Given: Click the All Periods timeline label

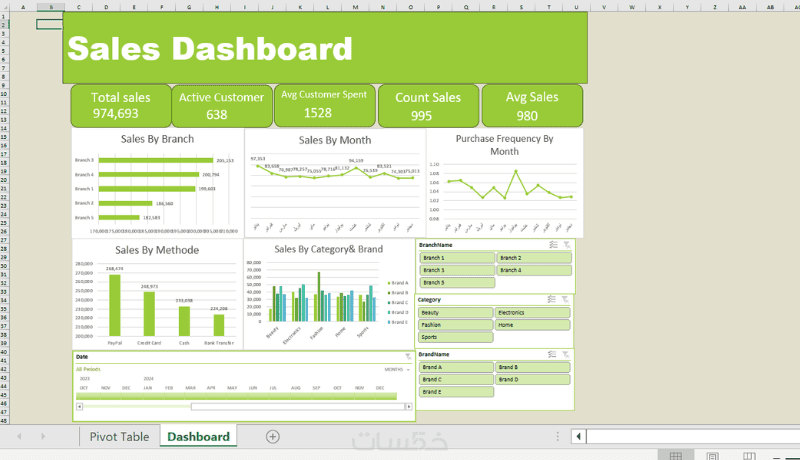Looking at the screenshot, I should (x=88, y=369).
